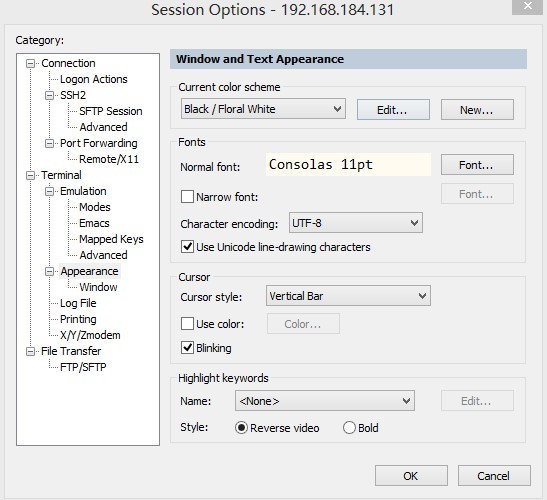Open Highlight keywords Name dropdown

[325, 401]
